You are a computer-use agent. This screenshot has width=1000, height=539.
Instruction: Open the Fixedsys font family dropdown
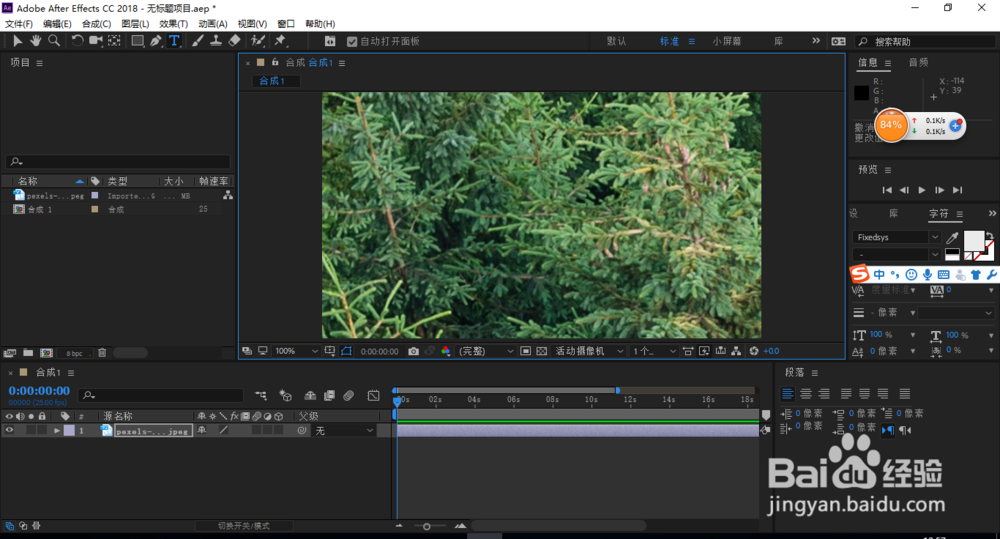(x=895, y=237)
